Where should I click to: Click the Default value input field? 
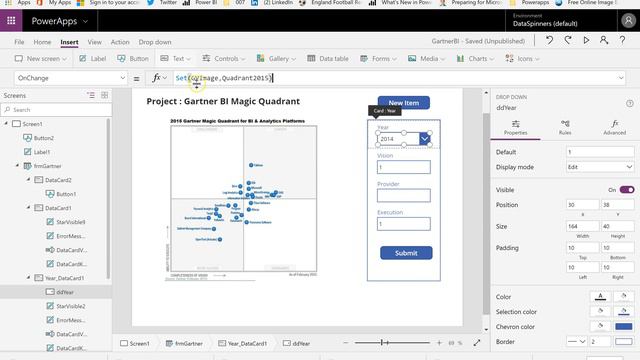[600, 152]
